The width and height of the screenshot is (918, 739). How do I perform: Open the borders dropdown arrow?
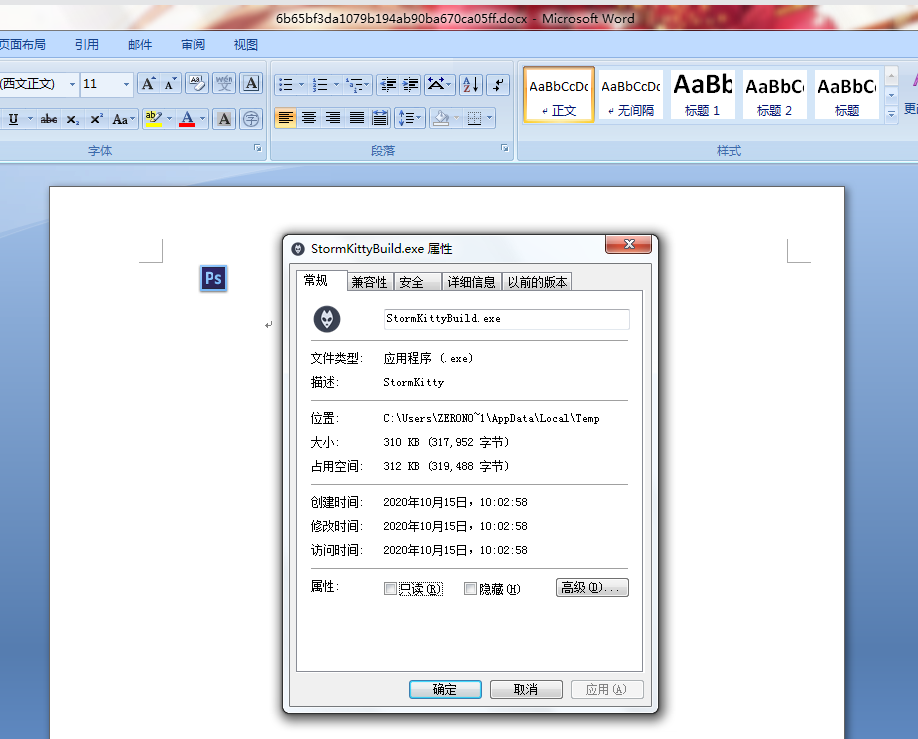click(490, 118)
